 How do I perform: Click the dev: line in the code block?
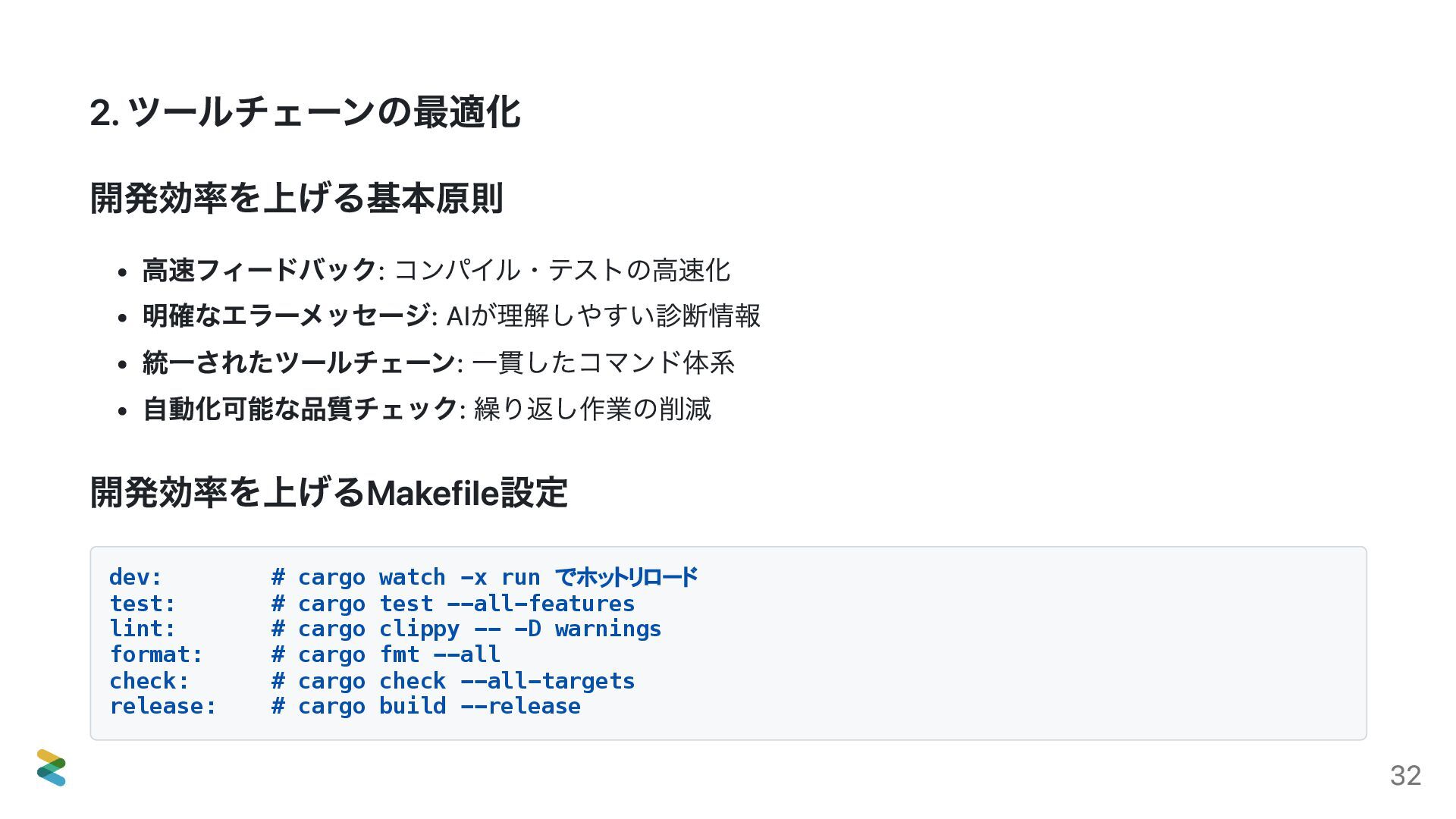403,577
